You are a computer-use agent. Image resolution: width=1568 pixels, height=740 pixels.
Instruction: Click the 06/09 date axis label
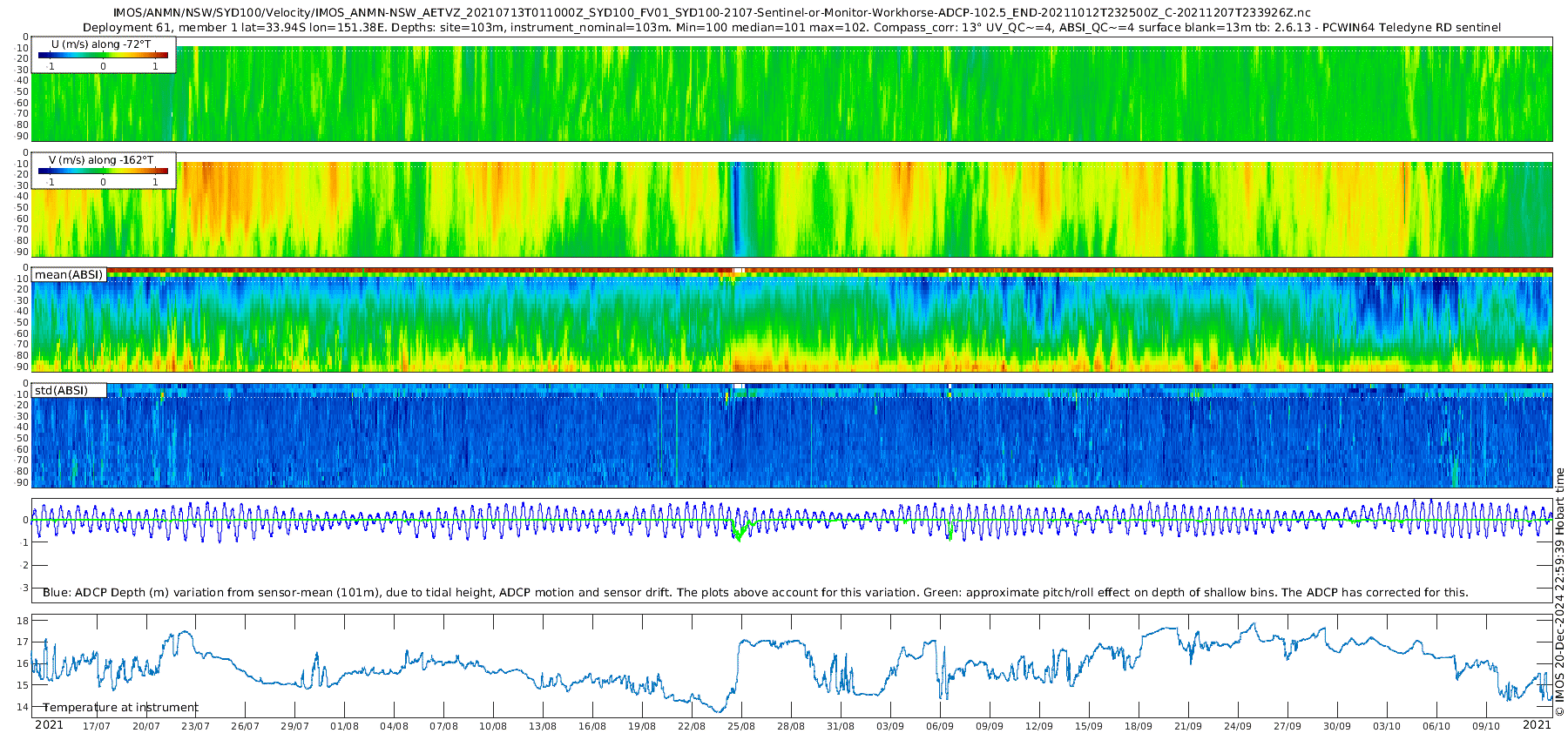point(939,726)
